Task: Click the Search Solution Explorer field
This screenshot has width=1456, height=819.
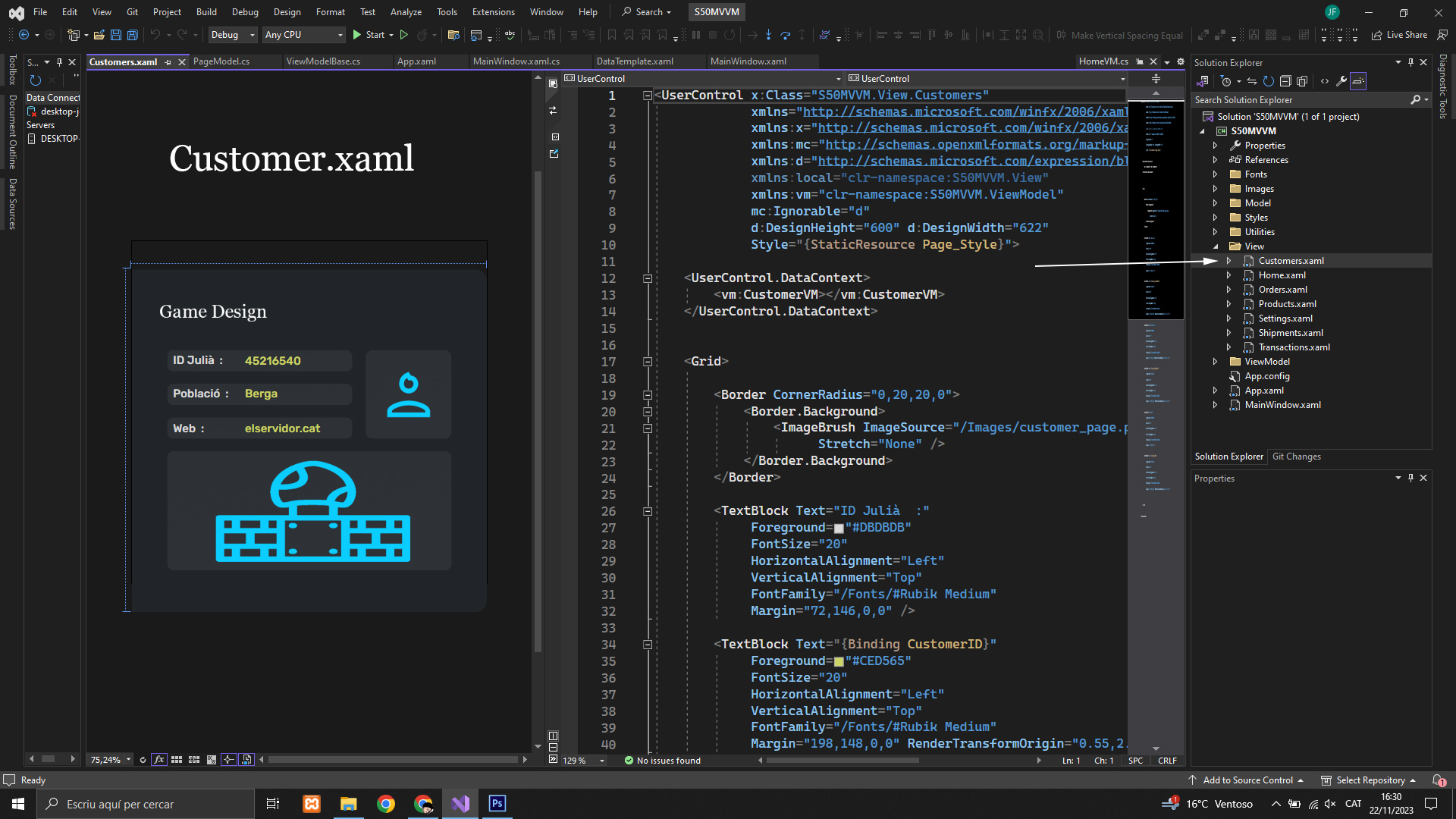Action: coord(1301,100)
